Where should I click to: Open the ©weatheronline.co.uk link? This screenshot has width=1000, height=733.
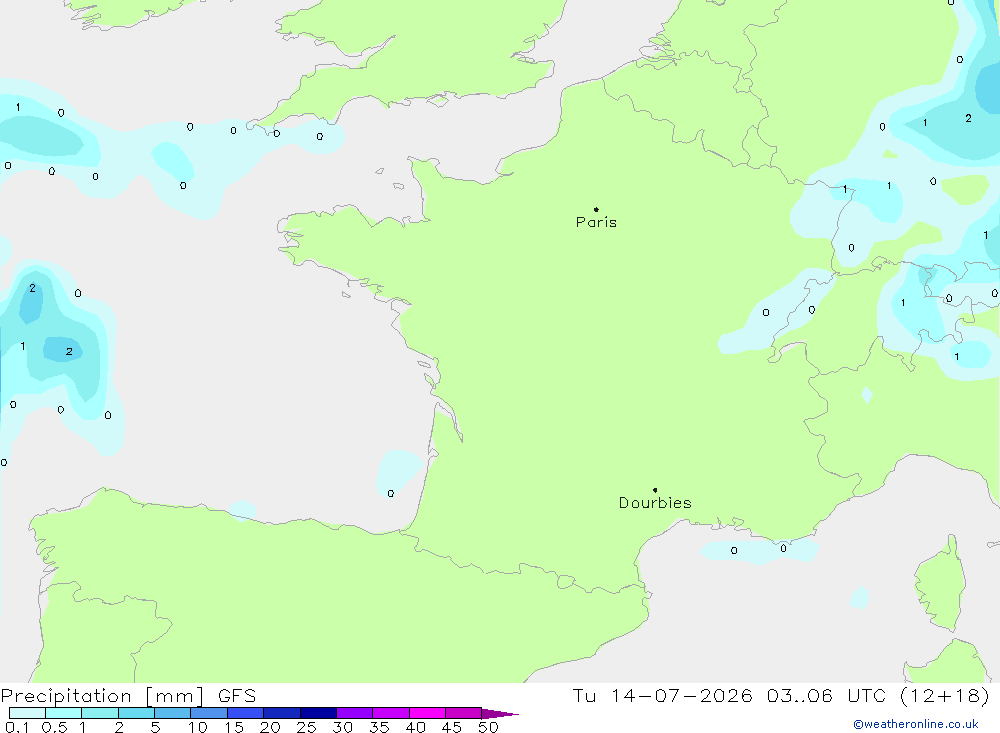click(916, 724)
